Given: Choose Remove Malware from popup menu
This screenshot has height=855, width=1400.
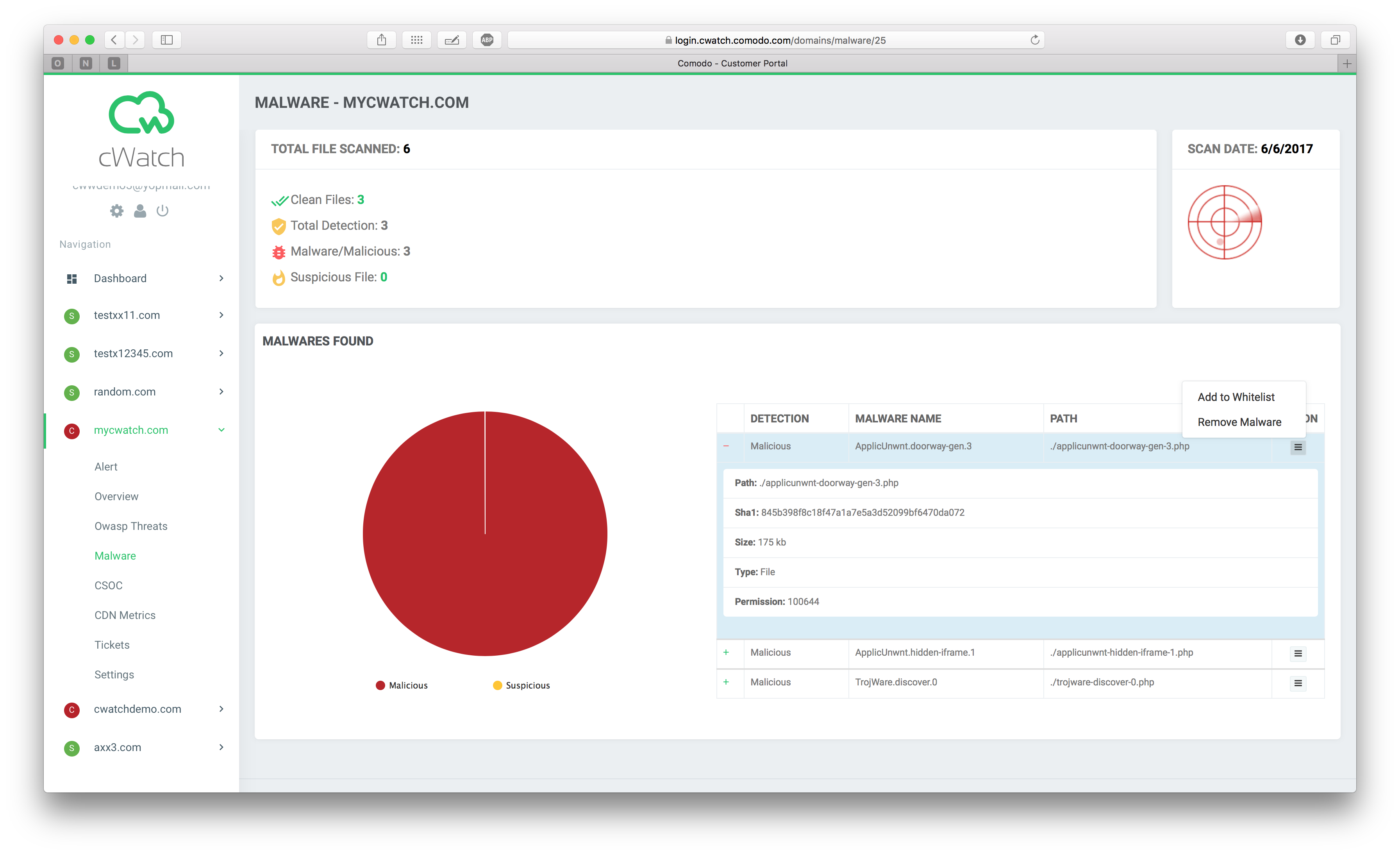Looking at the screenshot, I should [x=1239, y=422].
